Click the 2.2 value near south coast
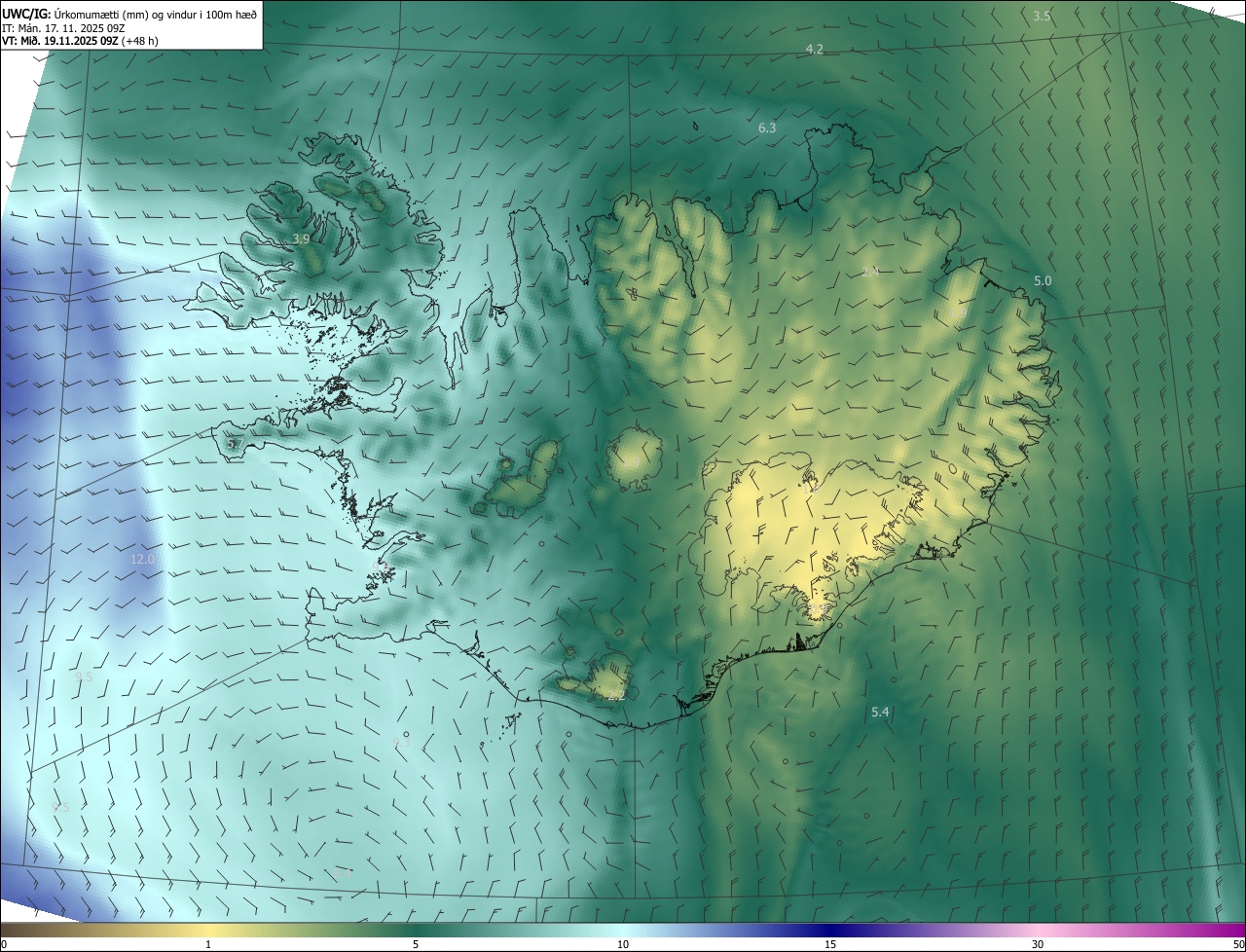 (x=616, y=696)
